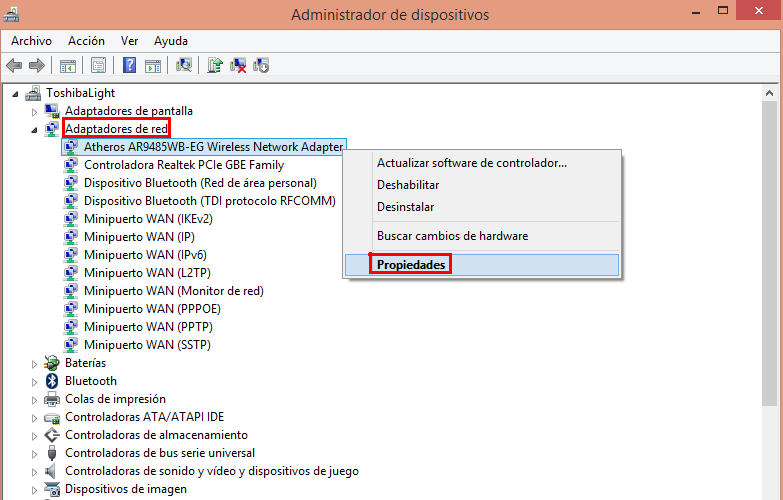Click the properties sheet toolbar icon
Viewport: 783px width, 500px height.
[98, 66]
